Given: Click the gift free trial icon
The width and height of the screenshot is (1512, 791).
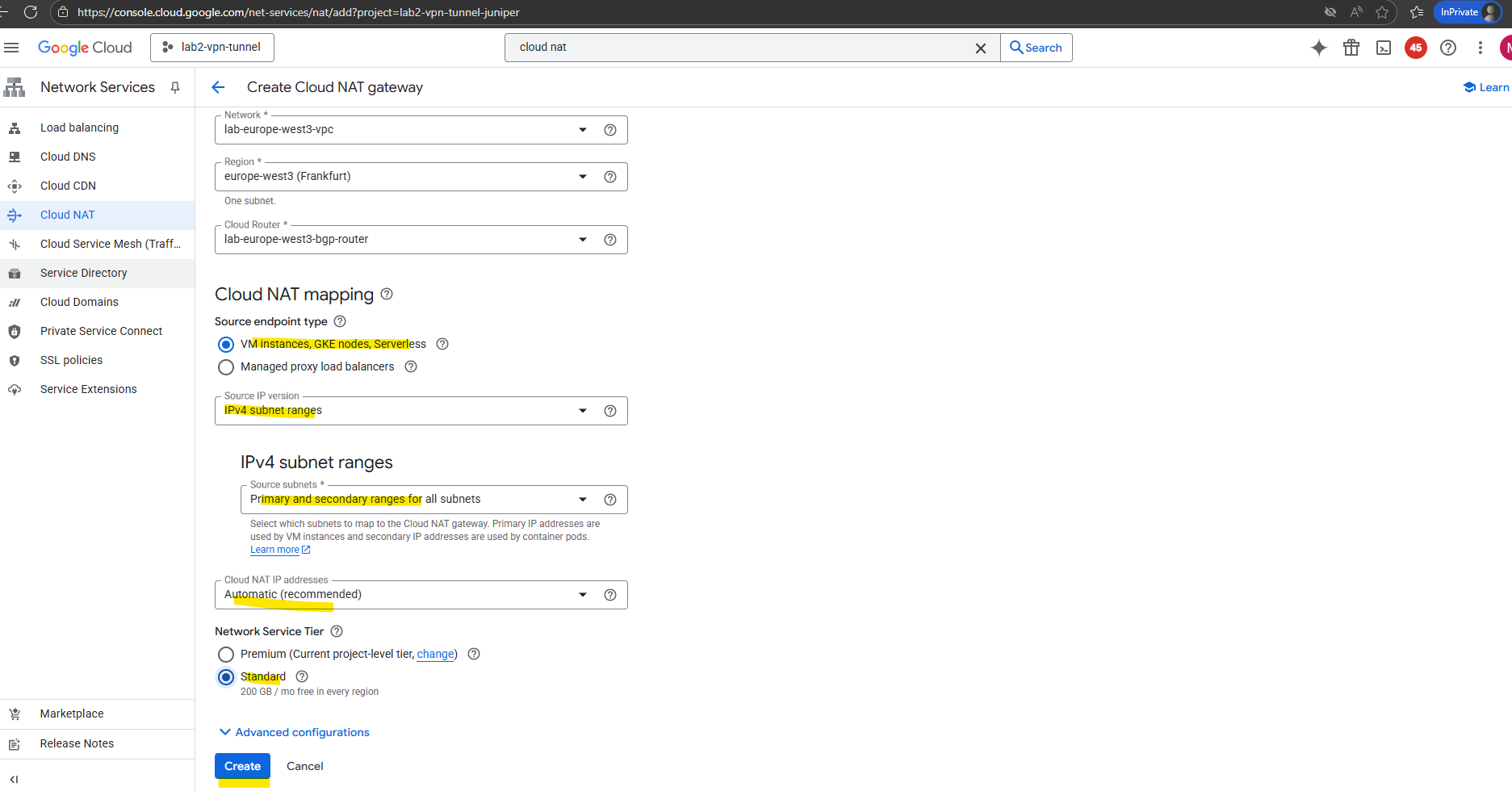Looking at the screenshot, I should (1351, 48).
